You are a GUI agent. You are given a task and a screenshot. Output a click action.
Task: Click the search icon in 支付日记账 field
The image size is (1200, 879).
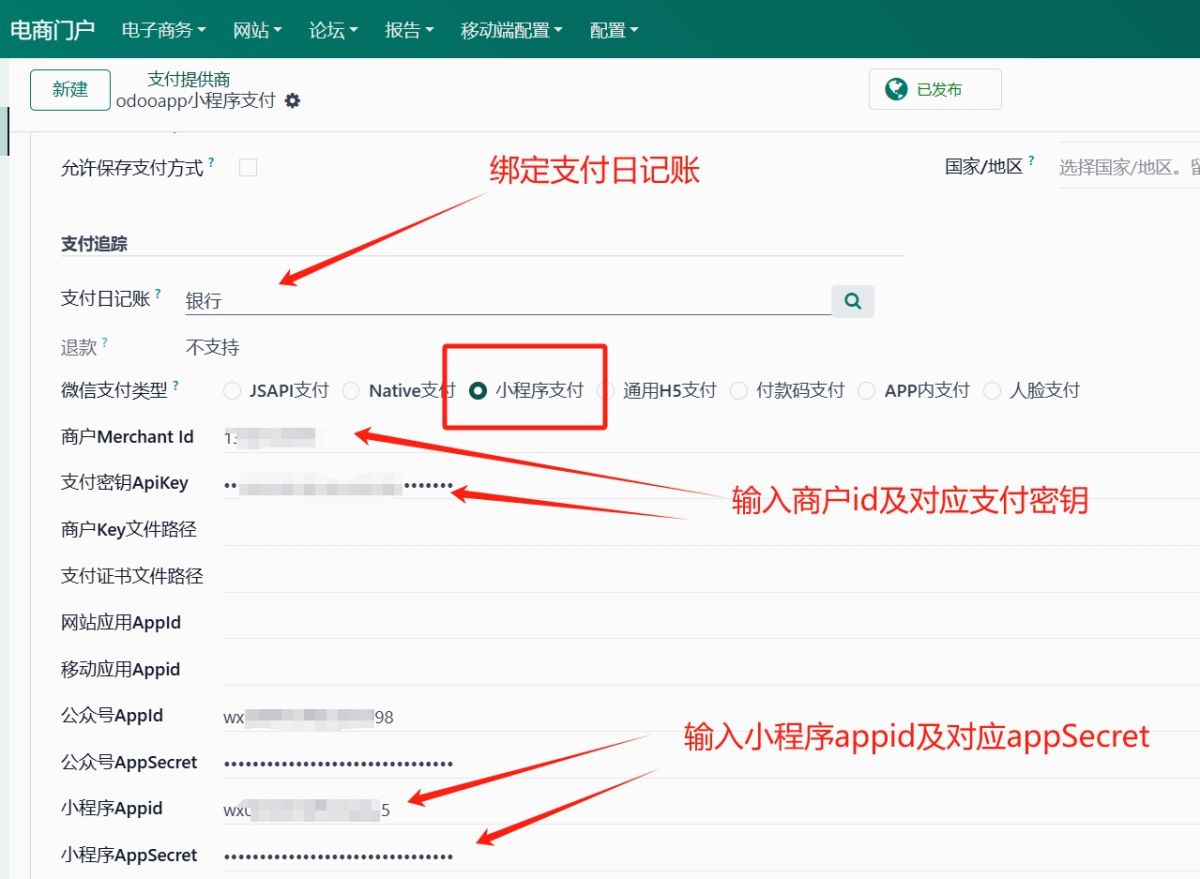point(852,300)
